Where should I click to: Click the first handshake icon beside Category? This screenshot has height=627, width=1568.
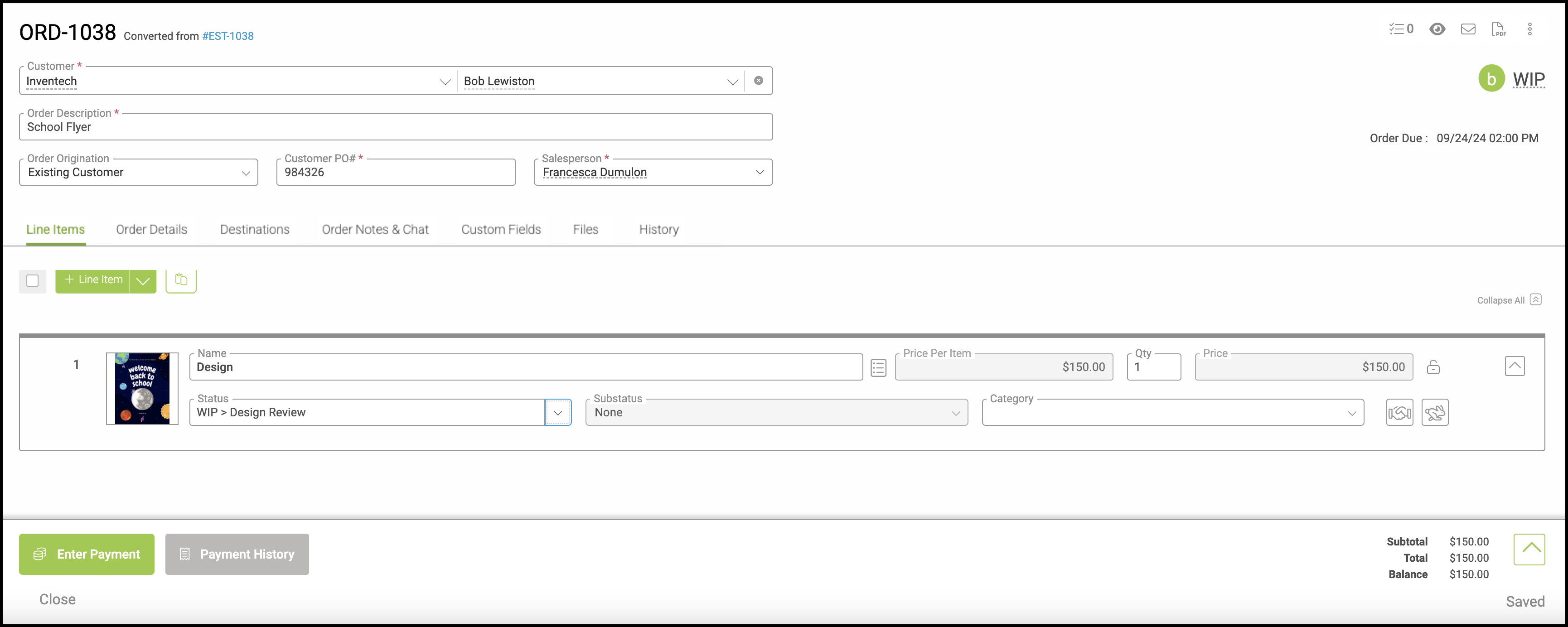coord(1399,413)
